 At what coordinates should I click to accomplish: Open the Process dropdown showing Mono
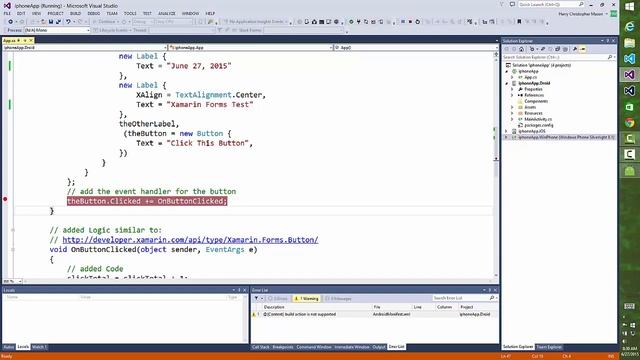click(x=57, y=30)
